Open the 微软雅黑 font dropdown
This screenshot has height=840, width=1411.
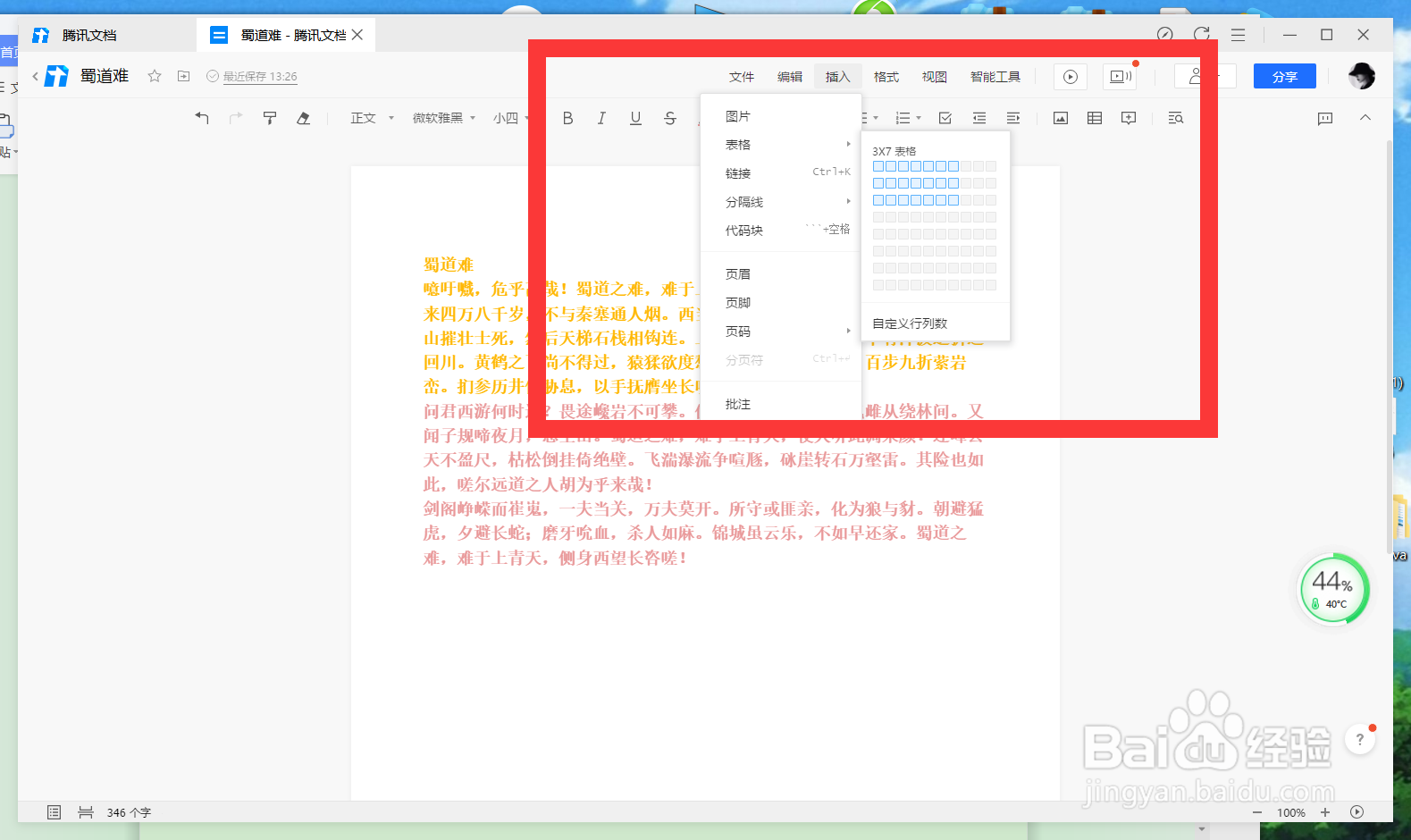[444, 118]
